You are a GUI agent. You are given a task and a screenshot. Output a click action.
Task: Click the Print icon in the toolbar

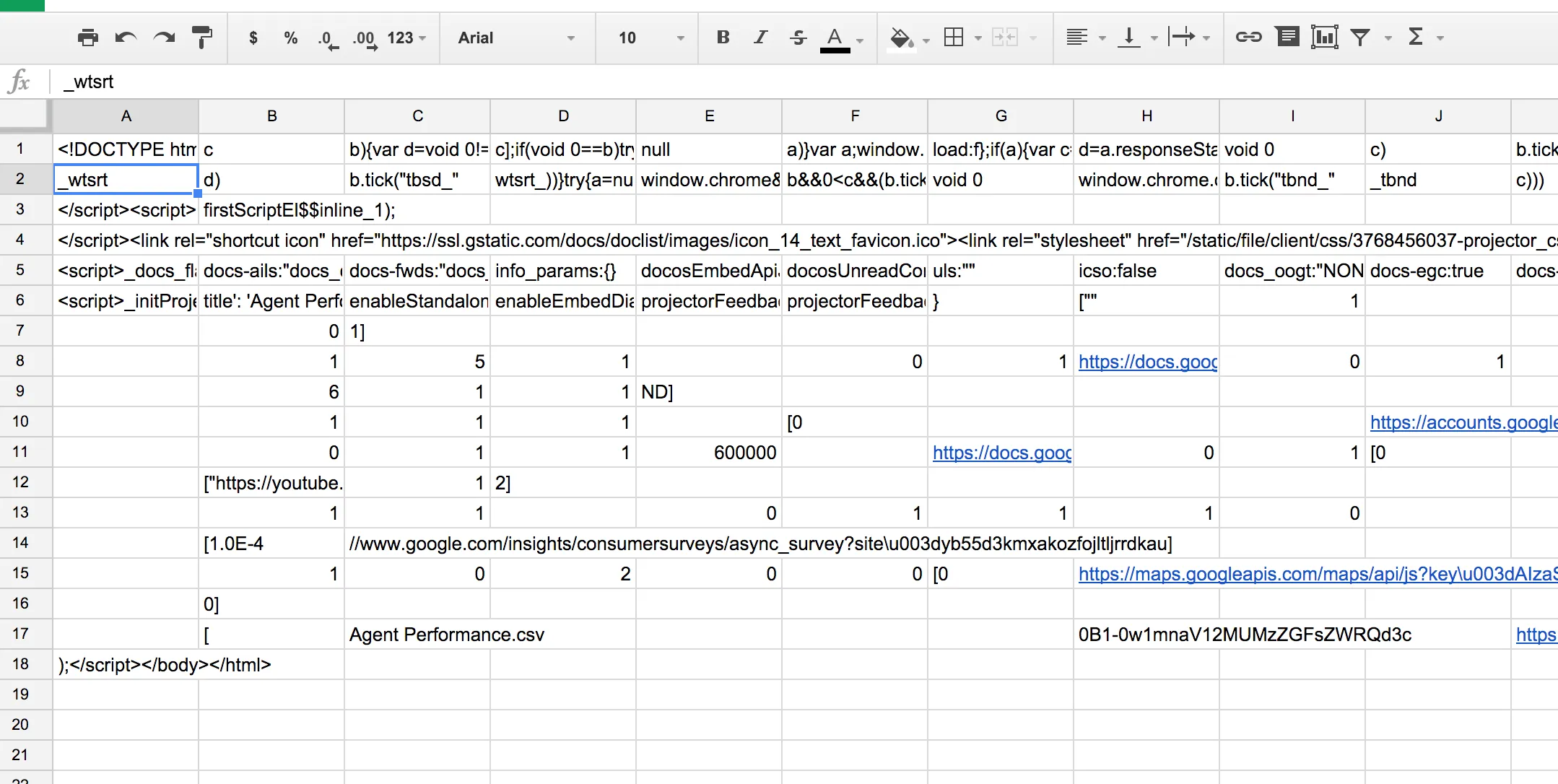(x=87, y=38)
